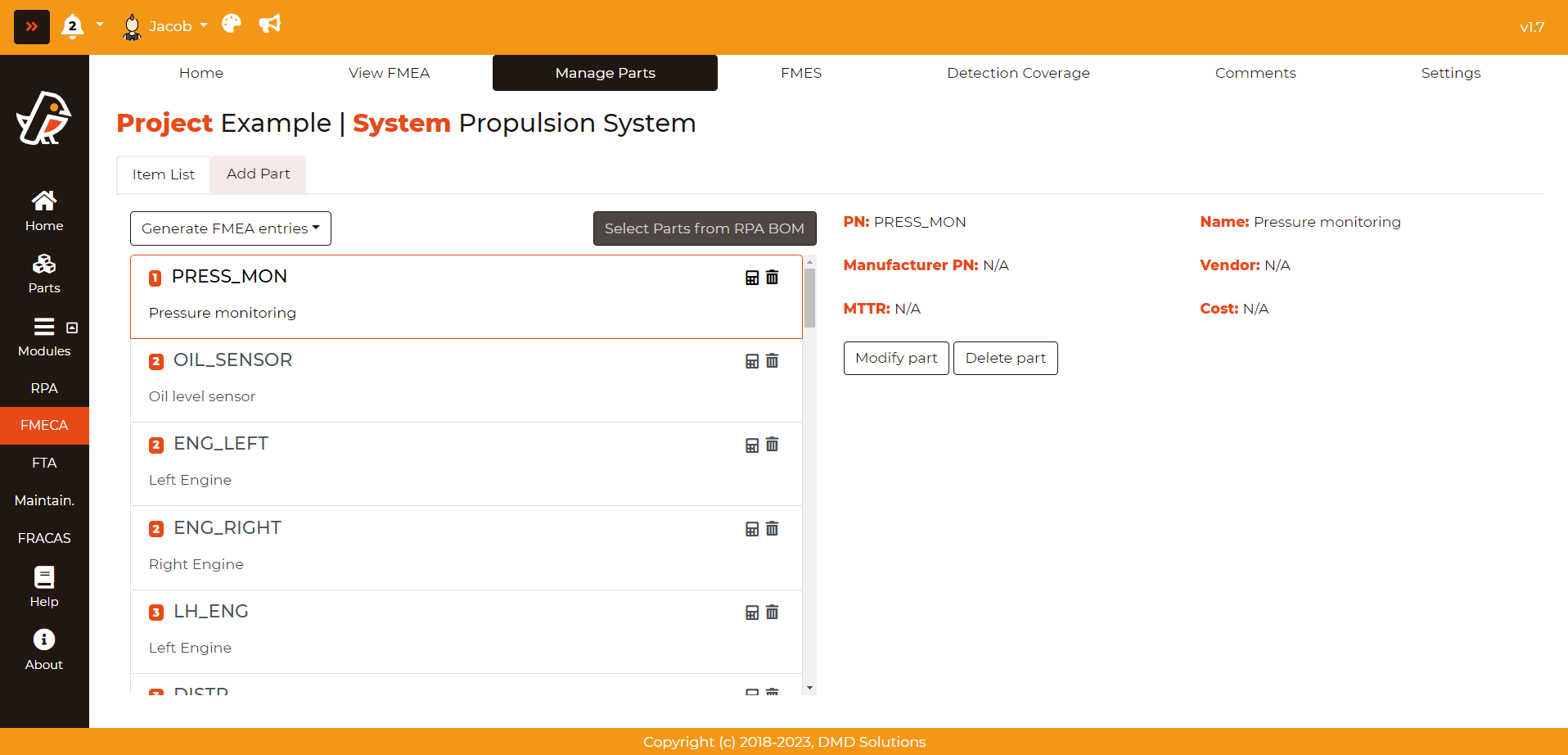
Task: Click the Modify part button
Action: point(896,358)
